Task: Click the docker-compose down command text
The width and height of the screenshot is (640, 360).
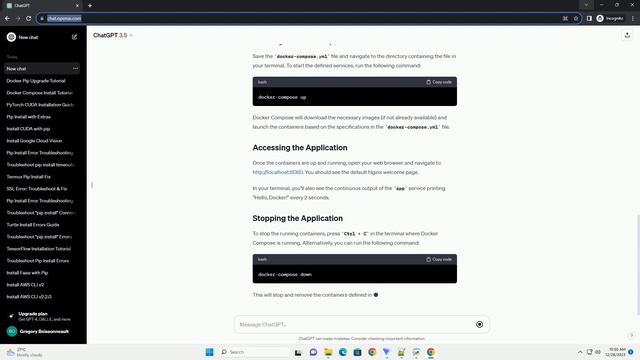Action: tap(285, 275)
